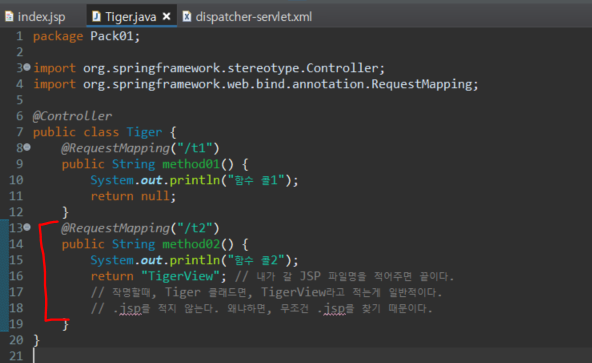Image resolution: width=592 pixels, height=363 pixels.
Task: Click line number 21 in the gutter
Action: click(x=16, y=356)
